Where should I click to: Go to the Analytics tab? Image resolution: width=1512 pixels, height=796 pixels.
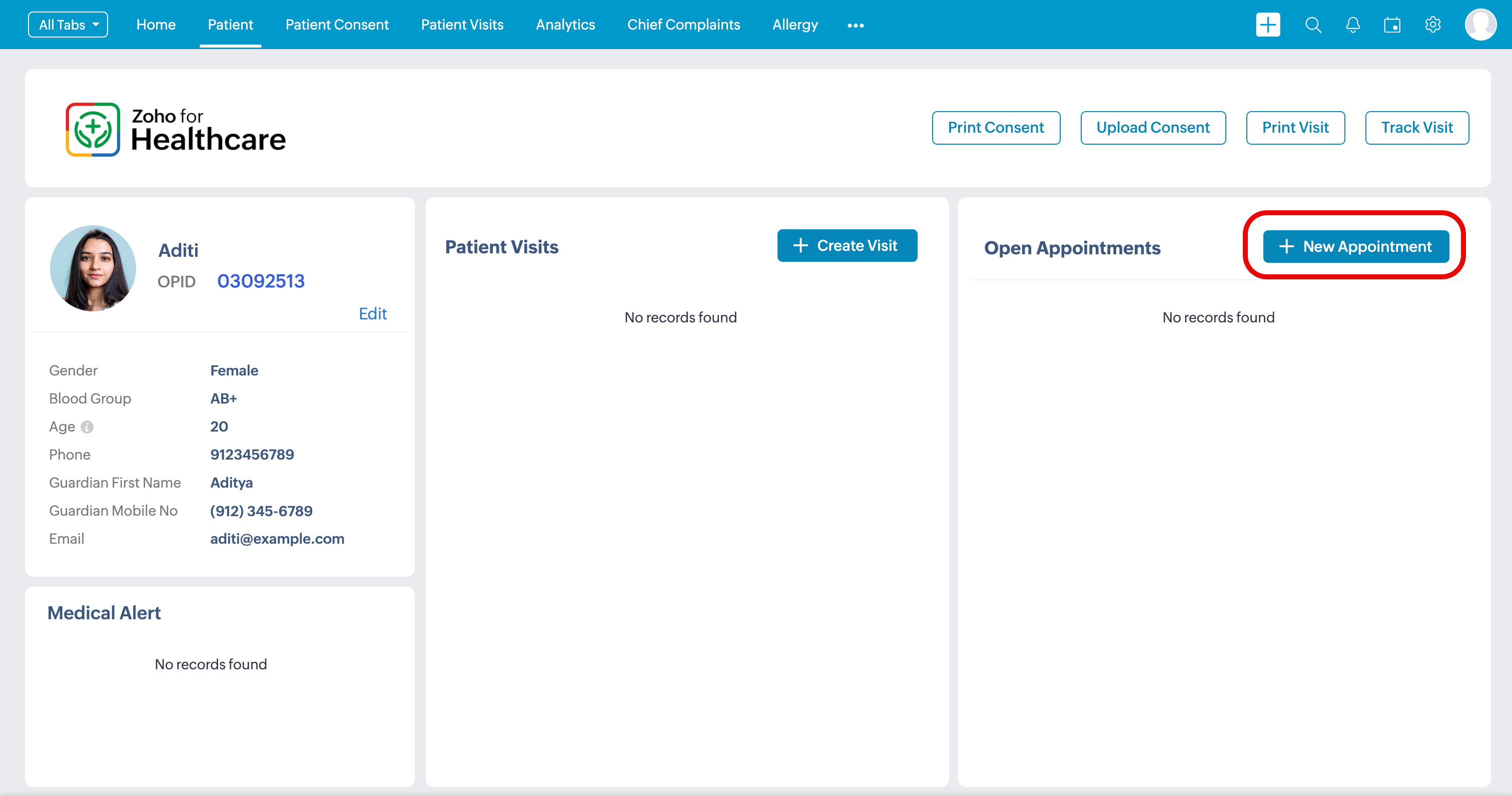pos(565,25)
